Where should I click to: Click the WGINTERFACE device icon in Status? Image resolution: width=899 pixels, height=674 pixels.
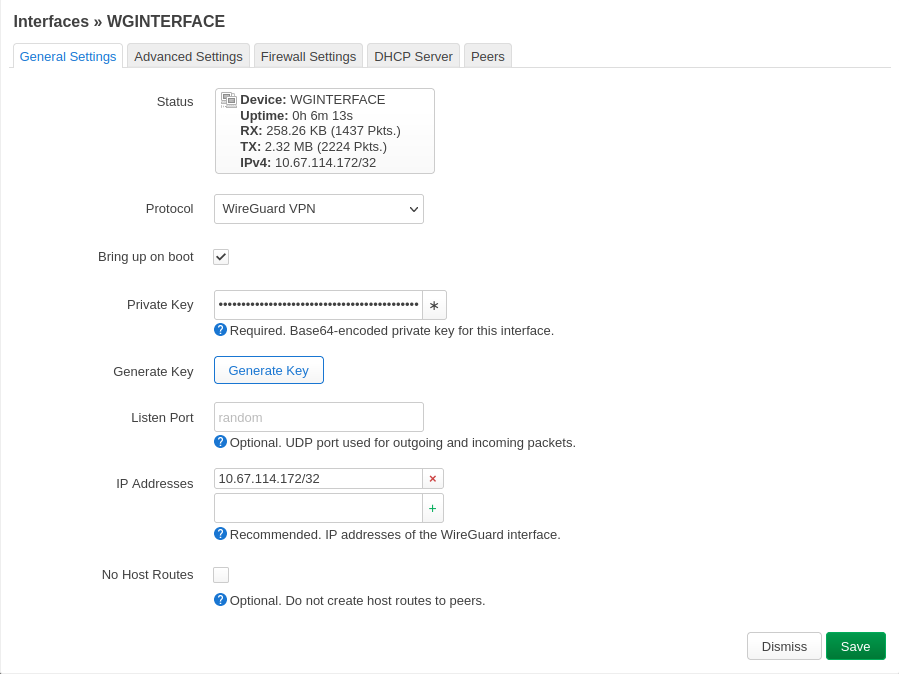229,100
